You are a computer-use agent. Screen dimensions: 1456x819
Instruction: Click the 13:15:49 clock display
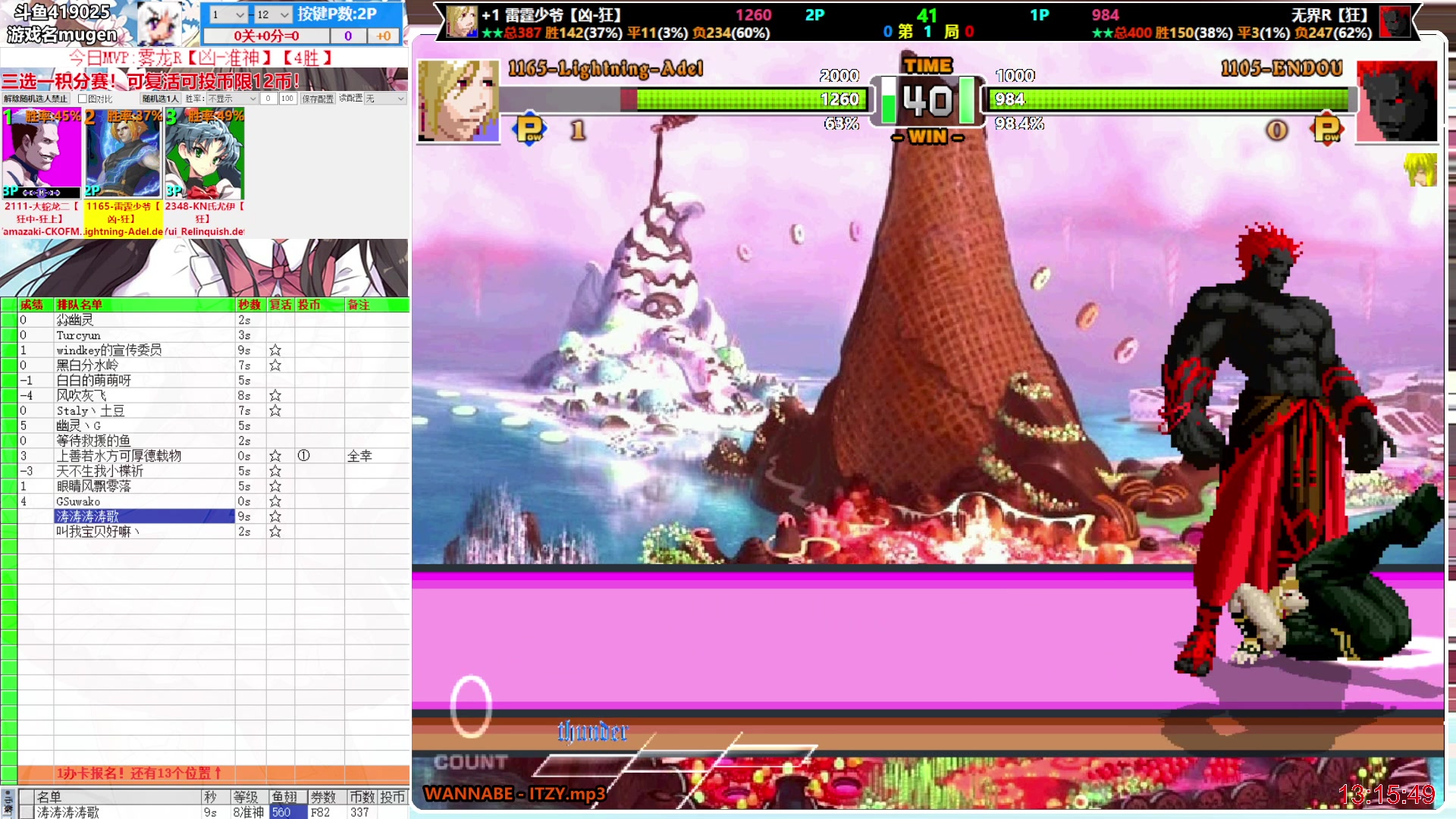(1386, 795)
